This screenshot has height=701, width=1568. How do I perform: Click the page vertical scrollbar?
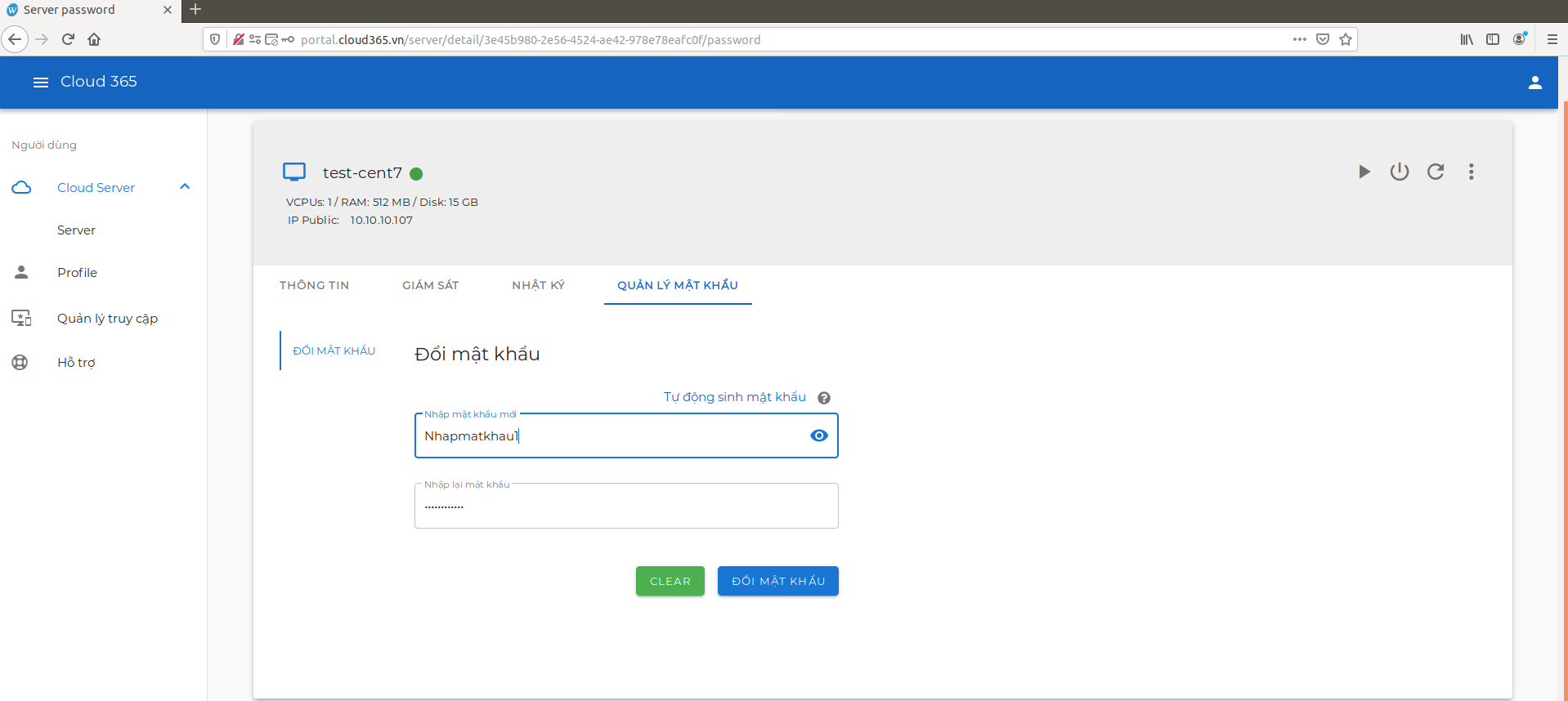(x=1565, y=400)
